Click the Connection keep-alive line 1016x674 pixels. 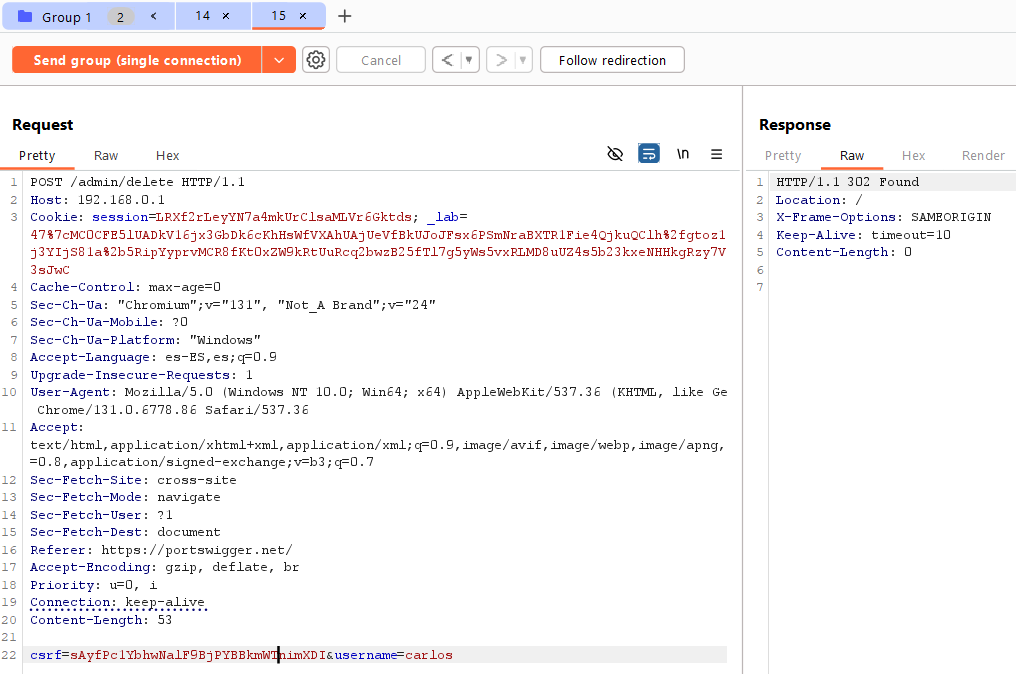click(x=117, y=602)
